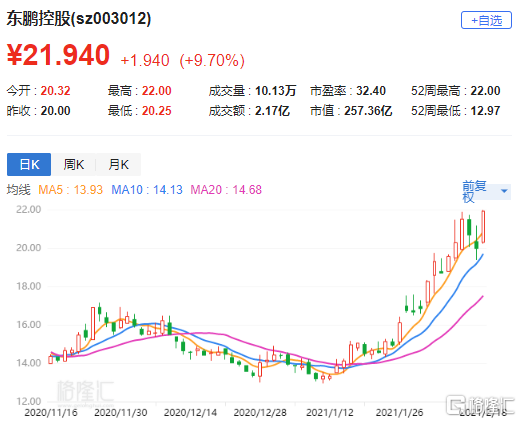
Task: Click the 2020/11/30 date axis label
Action: 121,413
